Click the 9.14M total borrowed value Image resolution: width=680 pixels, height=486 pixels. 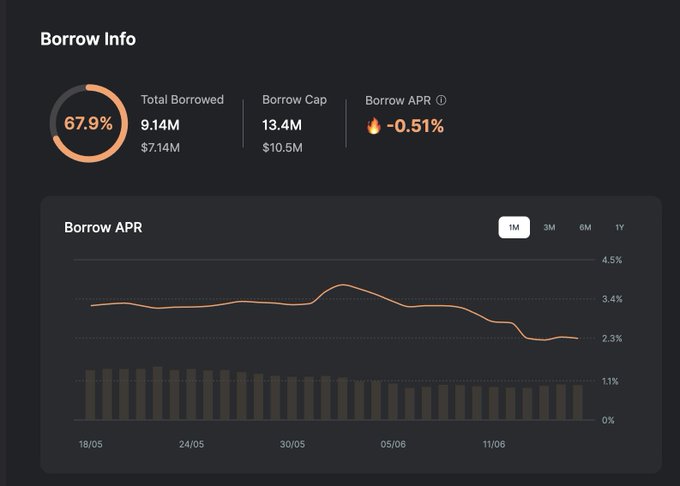click(x=160, y=125)
